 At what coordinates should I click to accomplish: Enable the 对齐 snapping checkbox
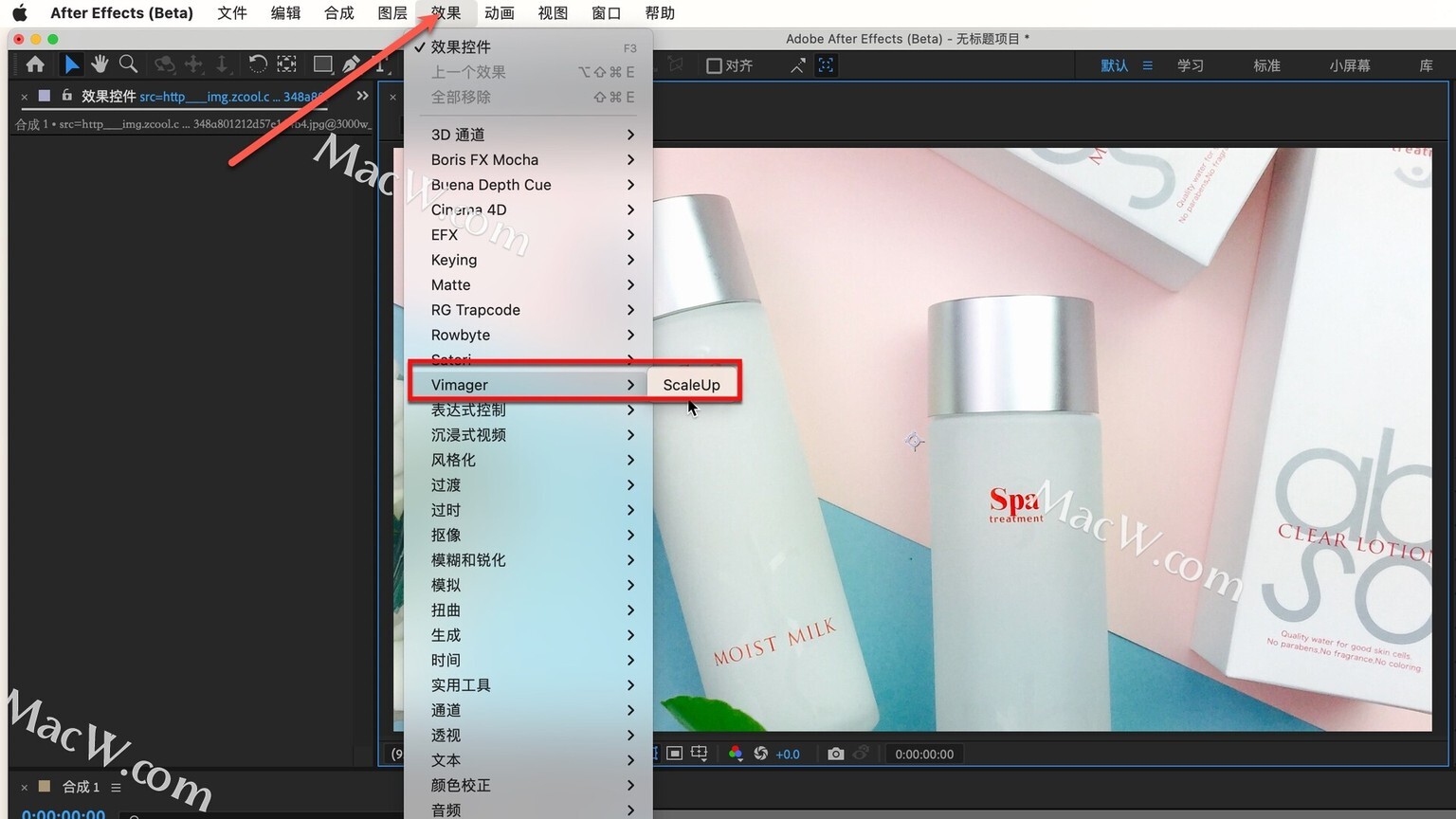(715, 65)
